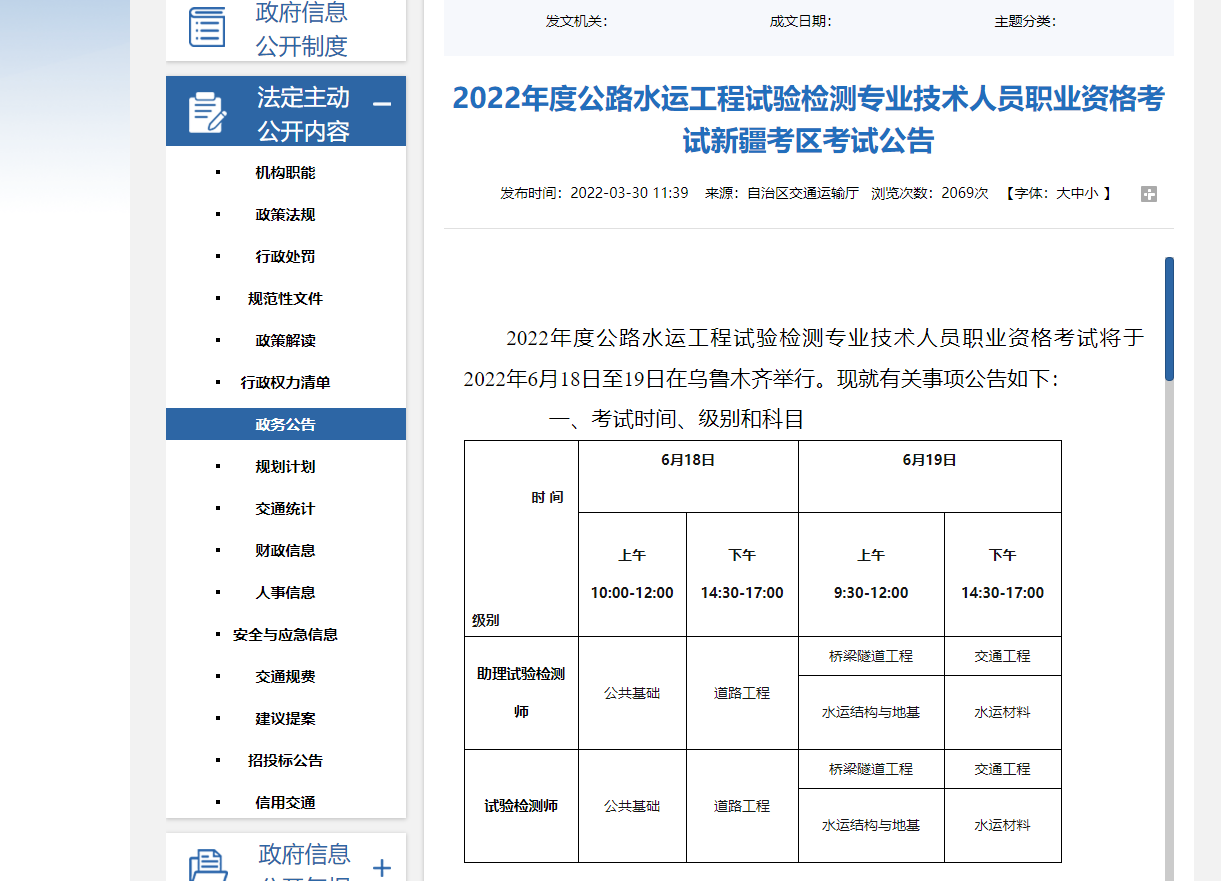
Task: Open 人事信息 in the sidebar
Action: [285, 593]
